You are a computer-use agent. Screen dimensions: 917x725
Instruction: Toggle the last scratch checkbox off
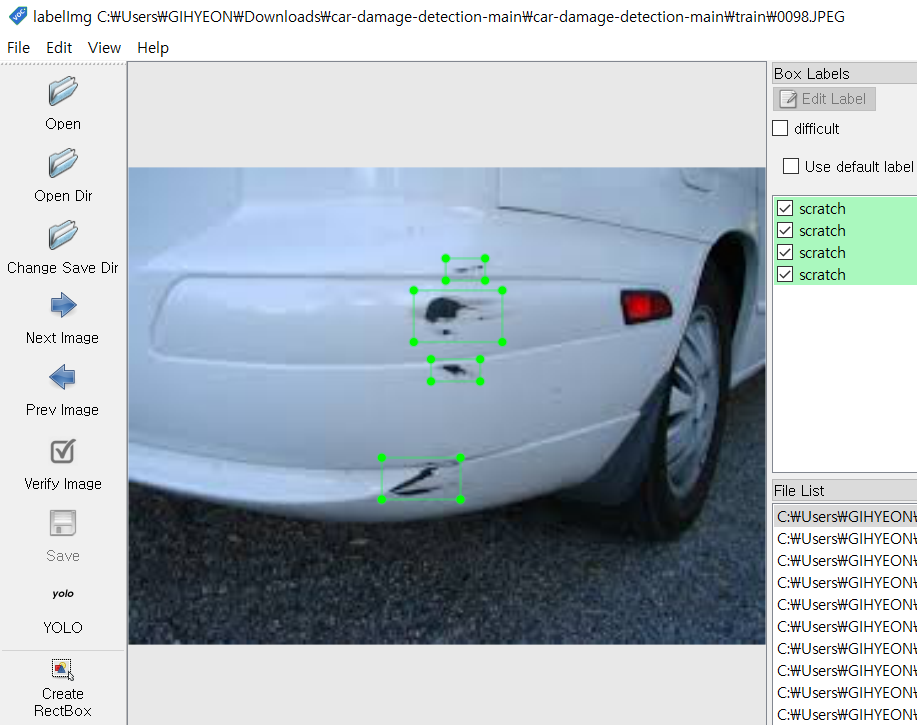[x=785, y=274]
